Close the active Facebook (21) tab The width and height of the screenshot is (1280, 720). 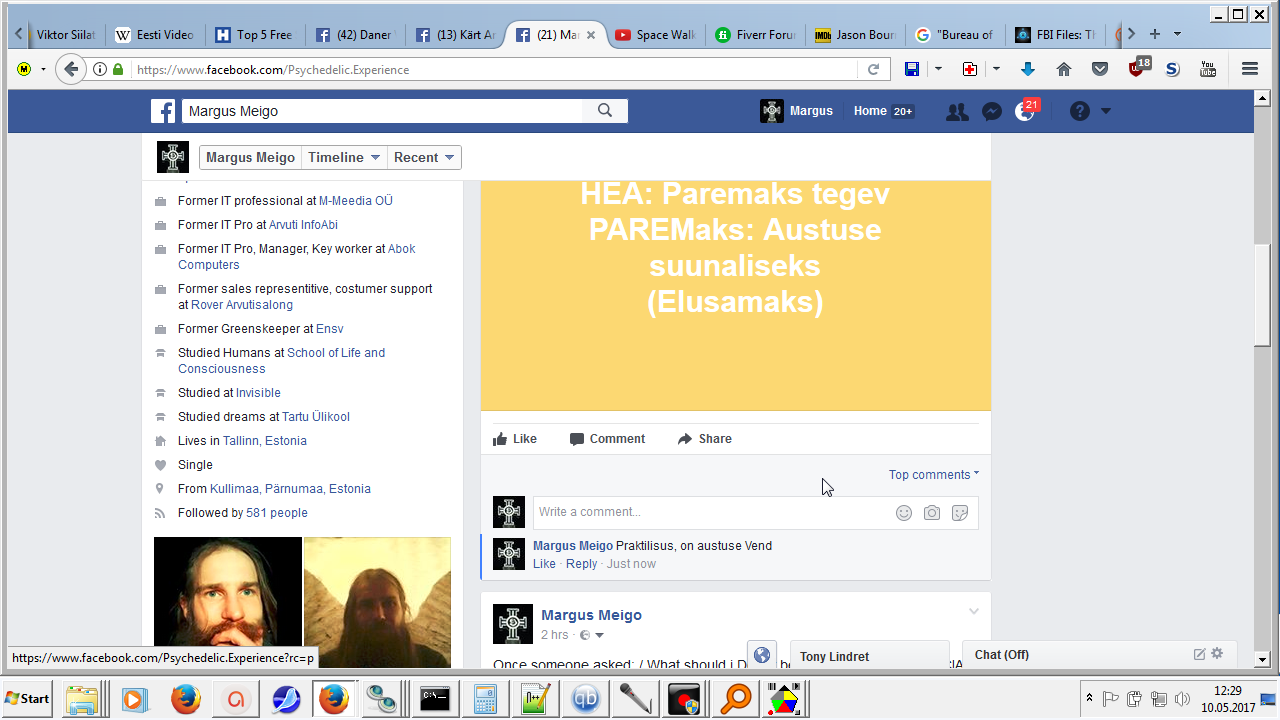click(x=591, y=35)
